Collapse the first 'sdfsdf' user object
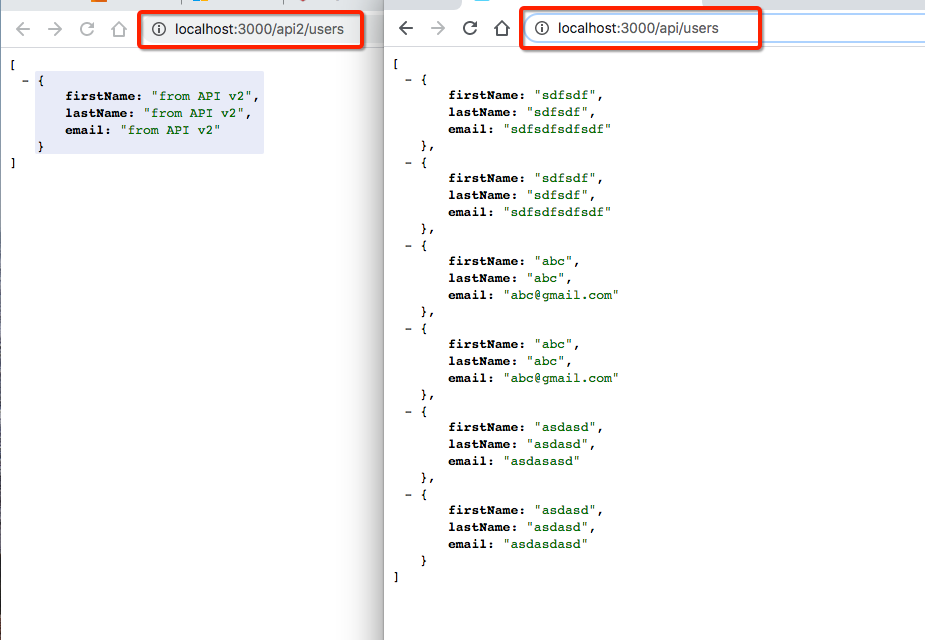The height and width of the screenshot is (640, 925). pyautogui.click(x=407, y=79)
